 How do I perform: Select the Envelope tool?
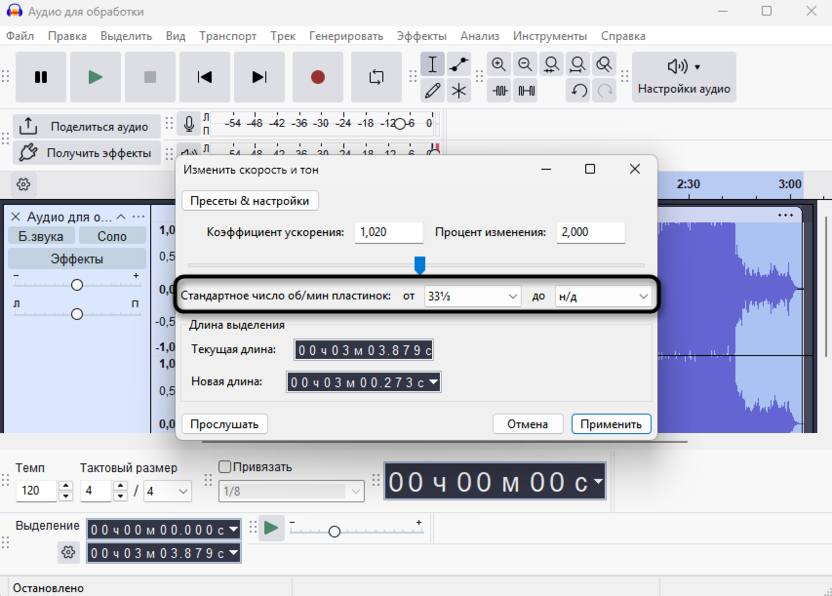click(x=459, y=65)
